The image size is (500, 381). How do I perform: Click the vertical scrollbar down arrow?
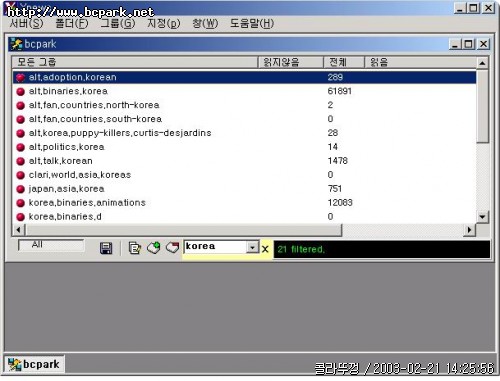point(482,217)
